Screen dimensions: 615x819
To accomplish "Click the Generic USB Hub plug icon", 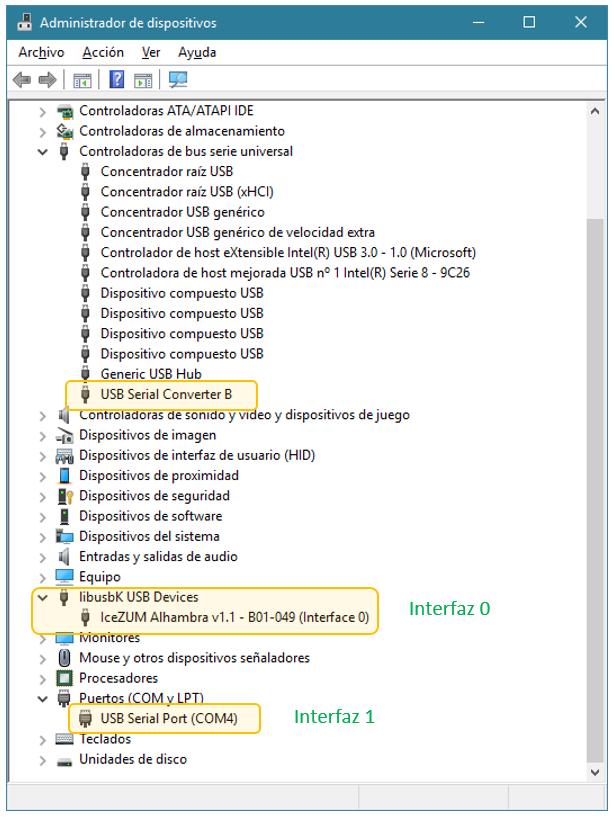I will pyautogui.click(x=85, y=374).
